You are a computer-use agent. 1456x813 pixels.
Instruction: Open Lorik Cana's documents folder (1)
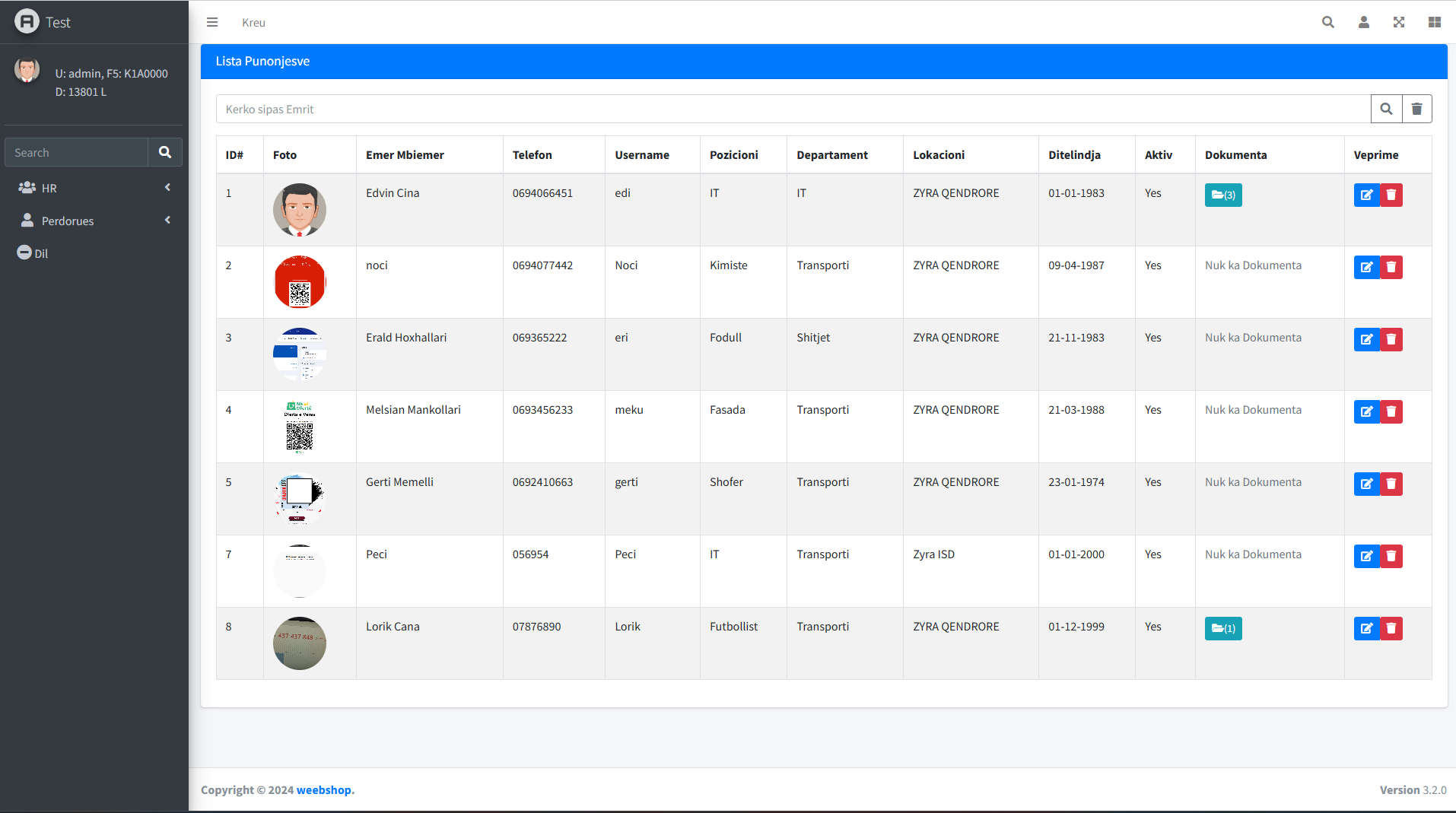[1222, 628]
